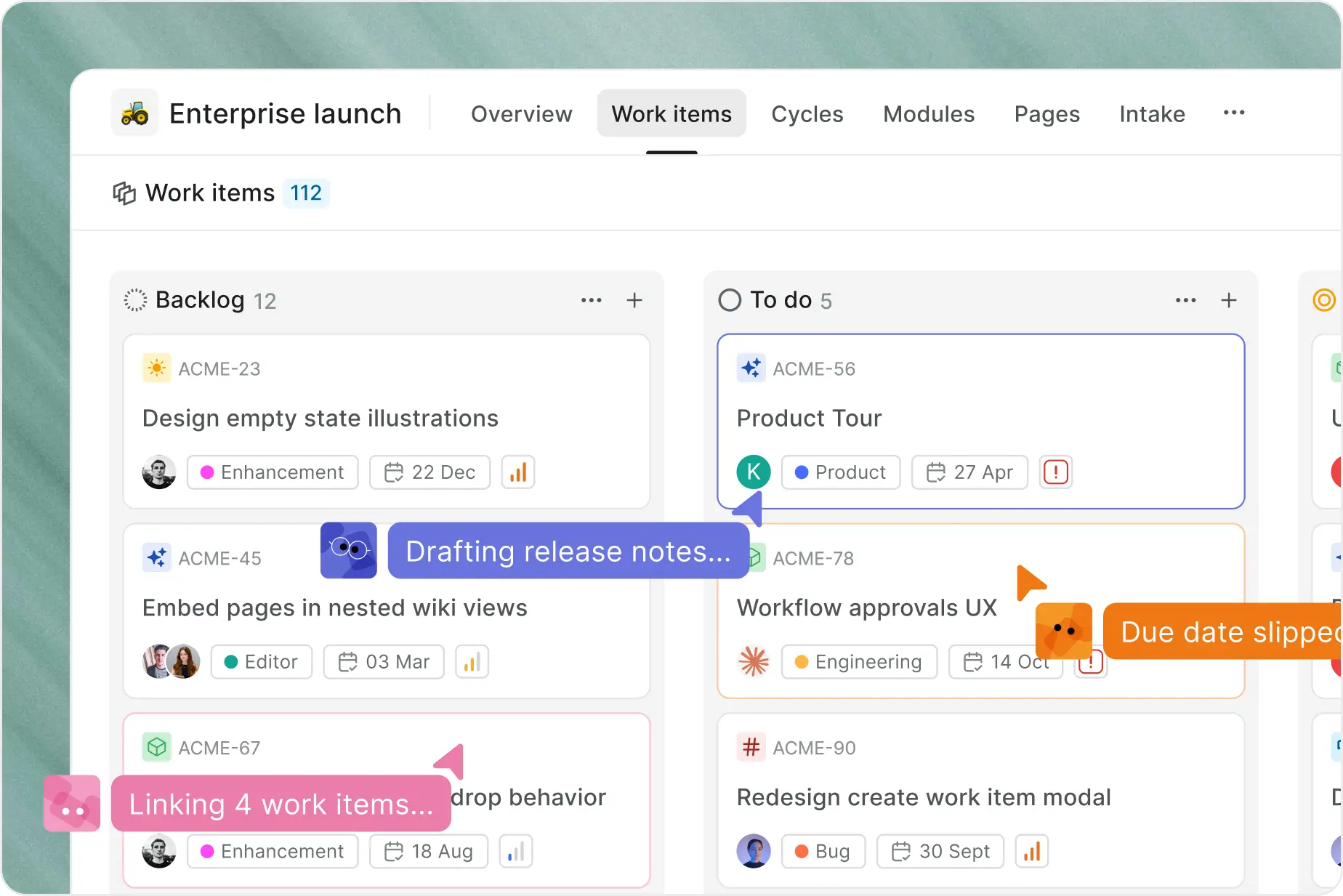The image size is (1343, 896).
Task: Open Backlog column more options menu
Action: tap(592, 300)
